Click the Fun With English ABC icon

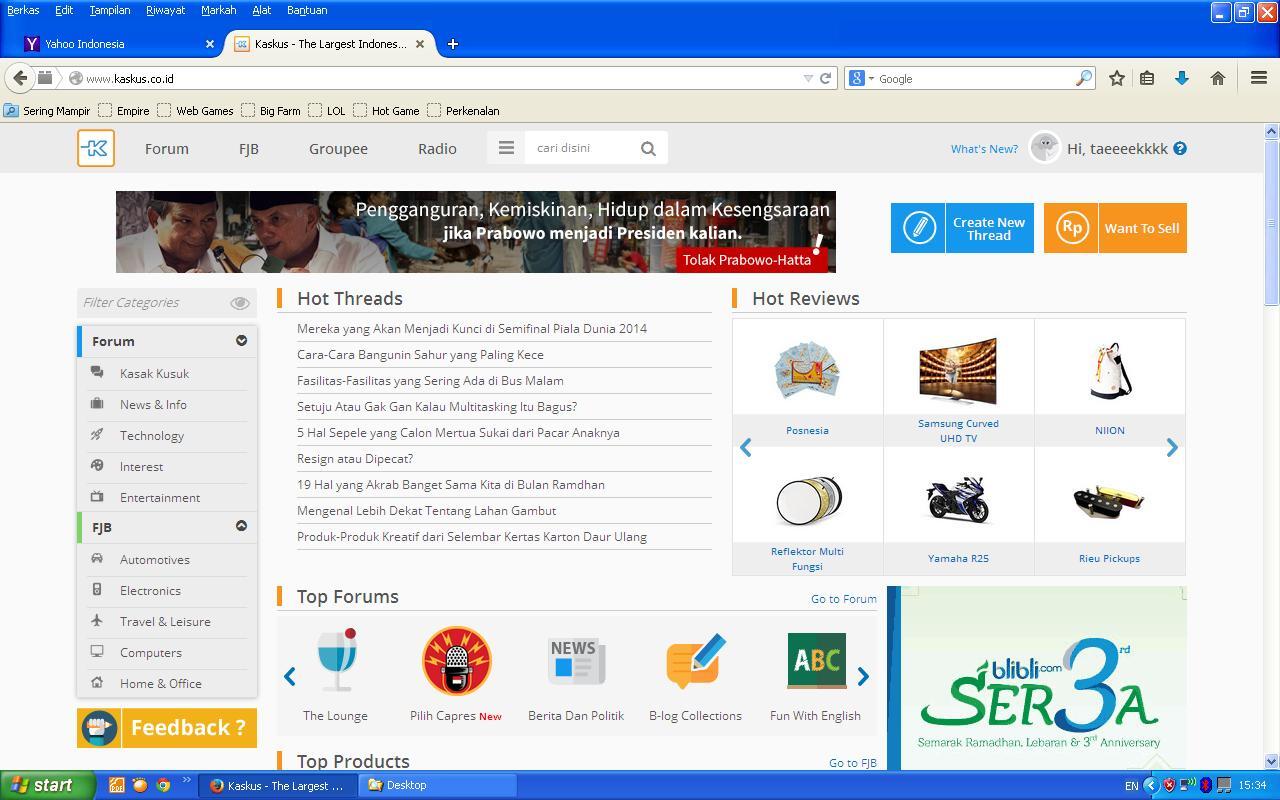pyautogui.click(x=816, y=660)
